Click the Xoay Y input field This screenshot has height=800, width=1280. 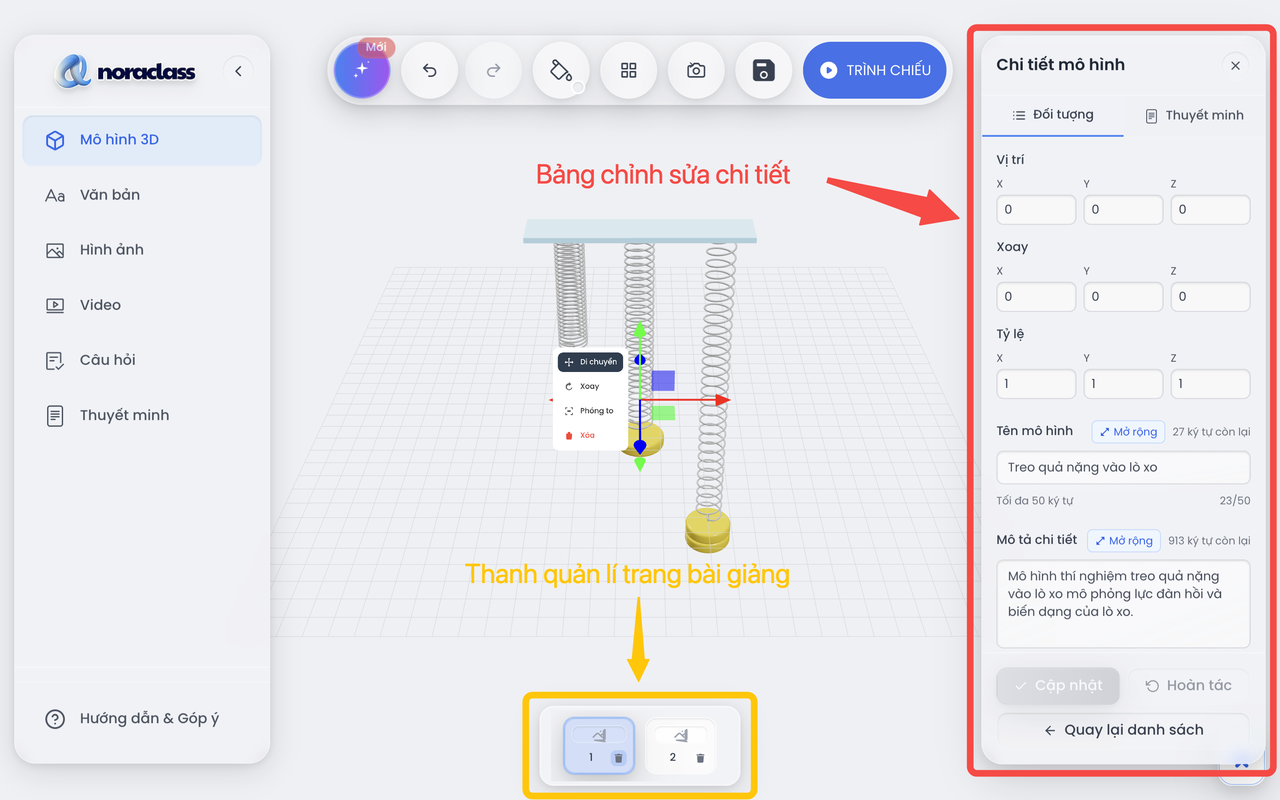coord(1123,297)
